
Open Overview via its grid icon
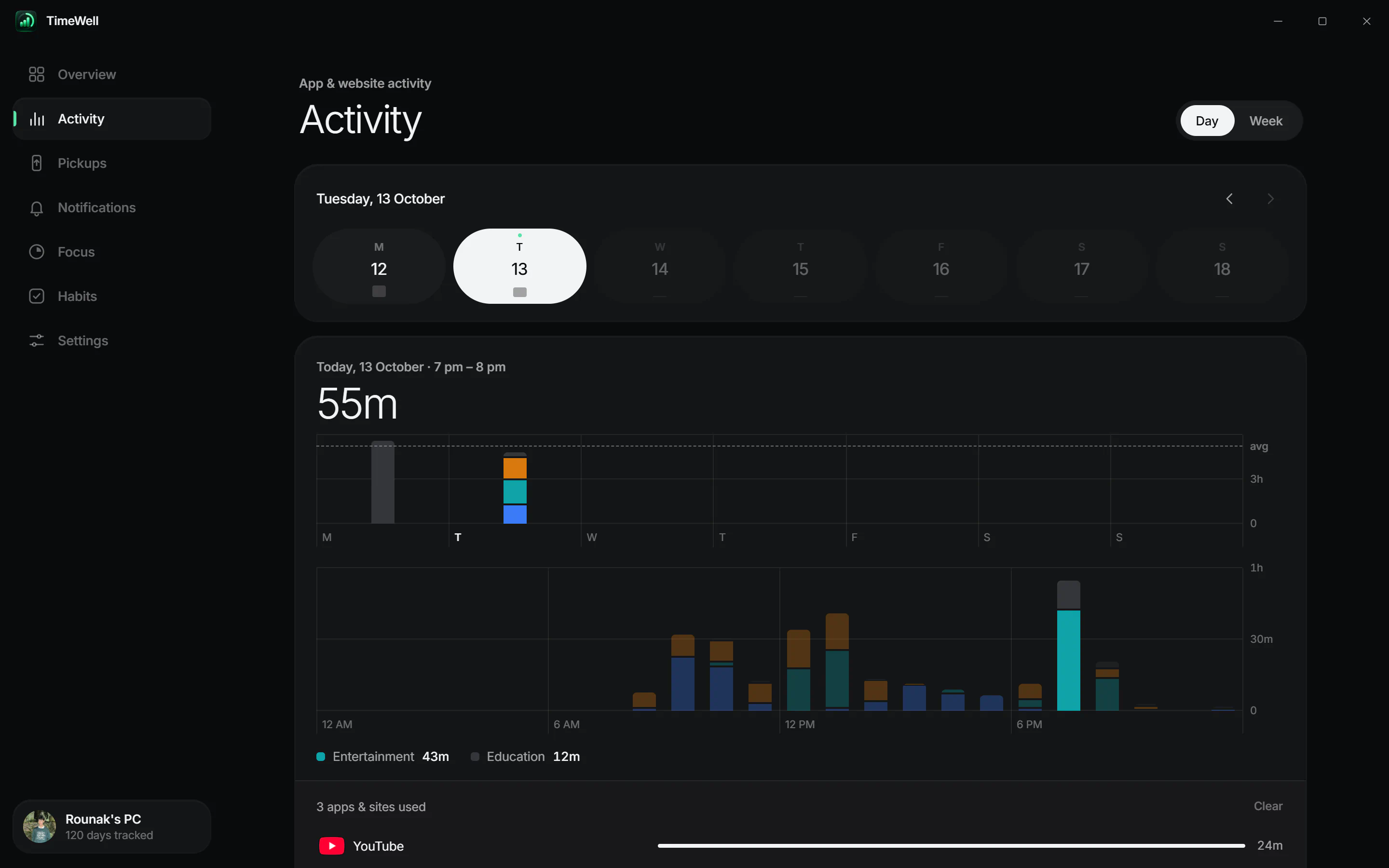point(37,75)
